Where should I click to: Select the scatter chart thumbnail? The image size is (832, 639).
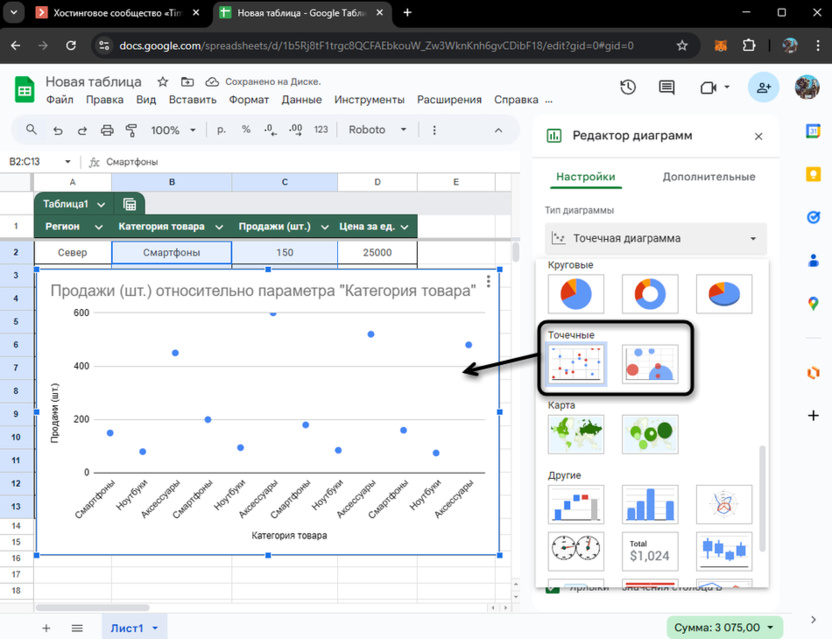tap(576, 365)
